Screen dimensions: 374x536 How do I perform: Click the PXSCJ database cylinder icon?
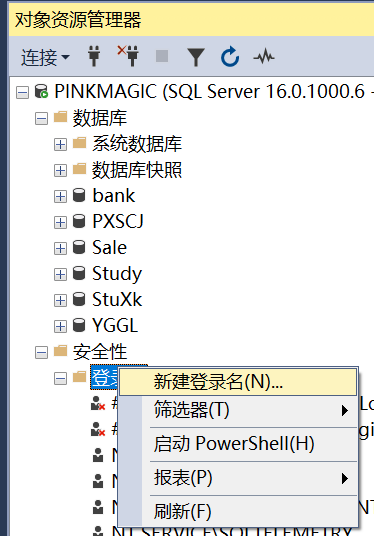[79, 221]
